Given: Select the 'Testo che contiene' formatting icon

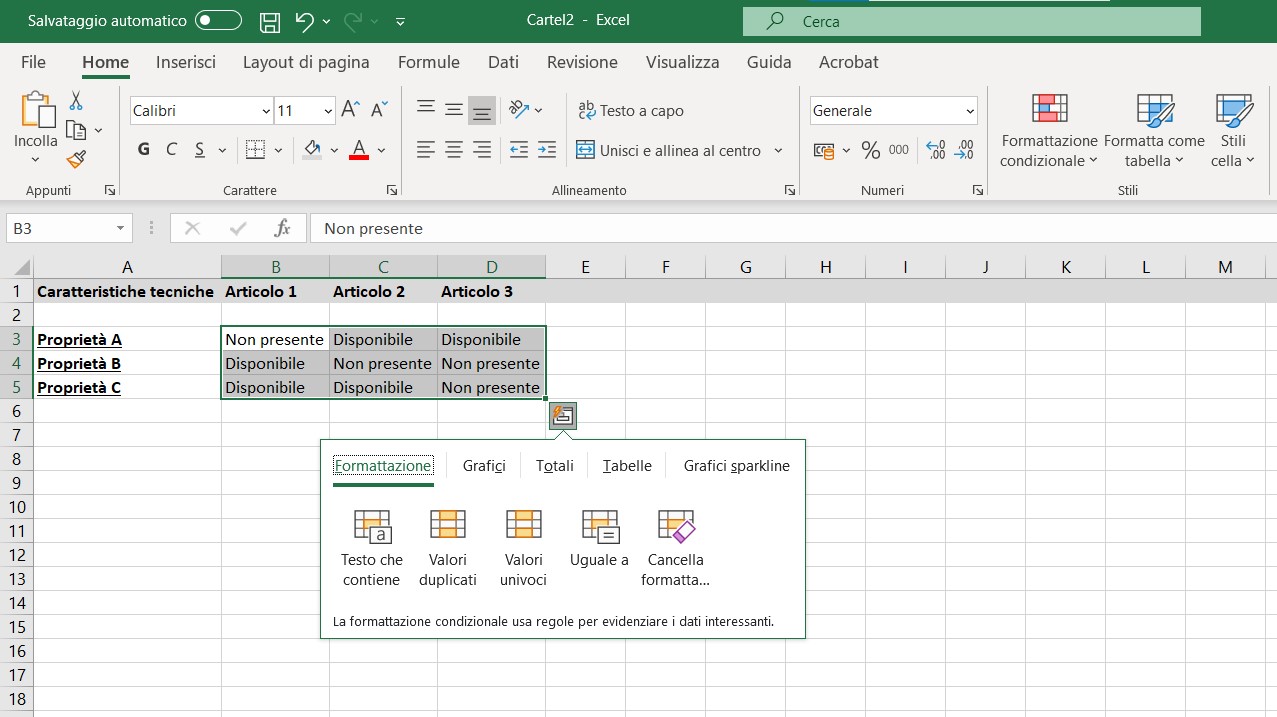Looking at the screenshot, I should click(x=371, y=526).
